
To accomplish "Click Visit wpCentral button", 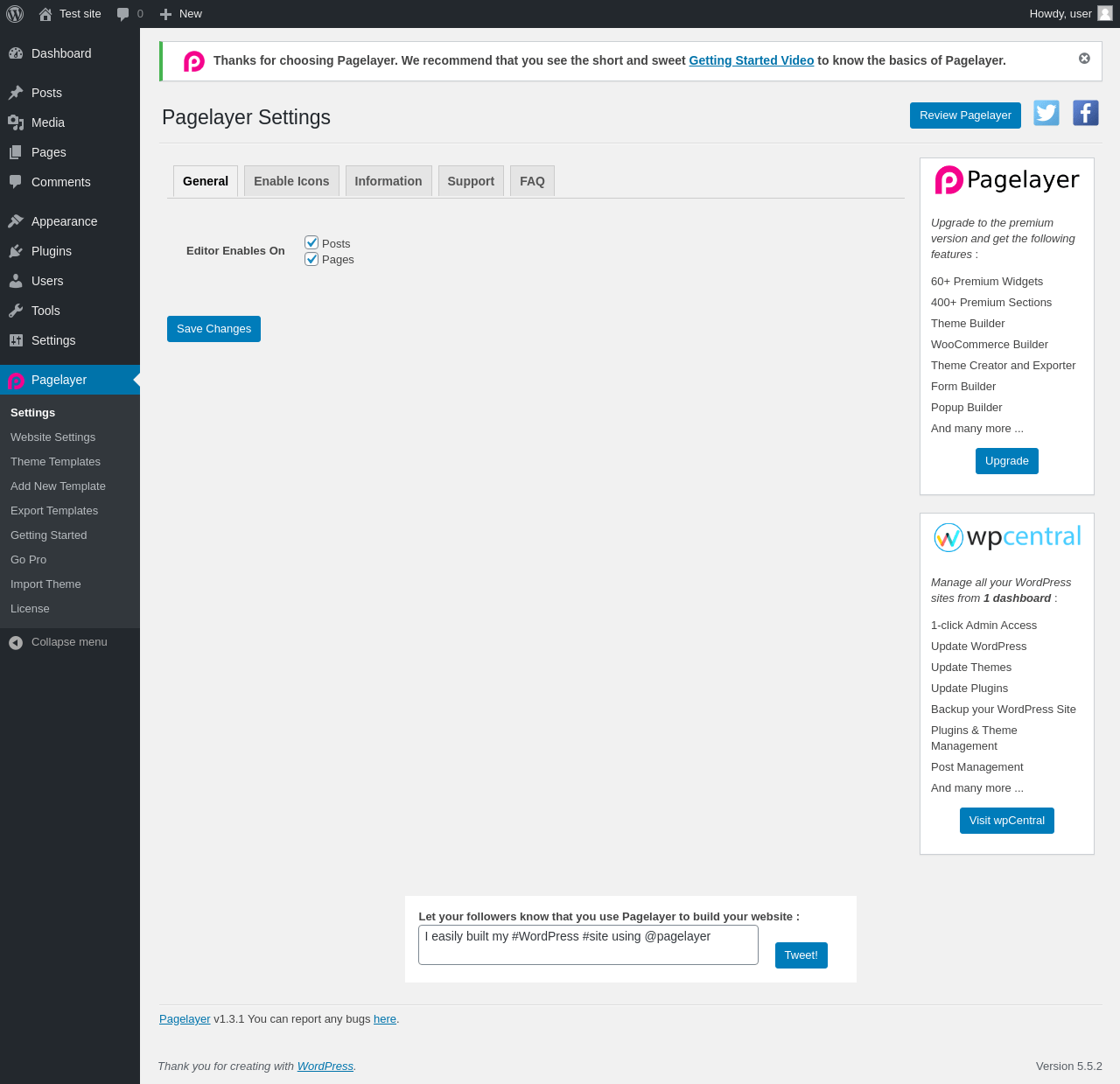I will 1007,821.
